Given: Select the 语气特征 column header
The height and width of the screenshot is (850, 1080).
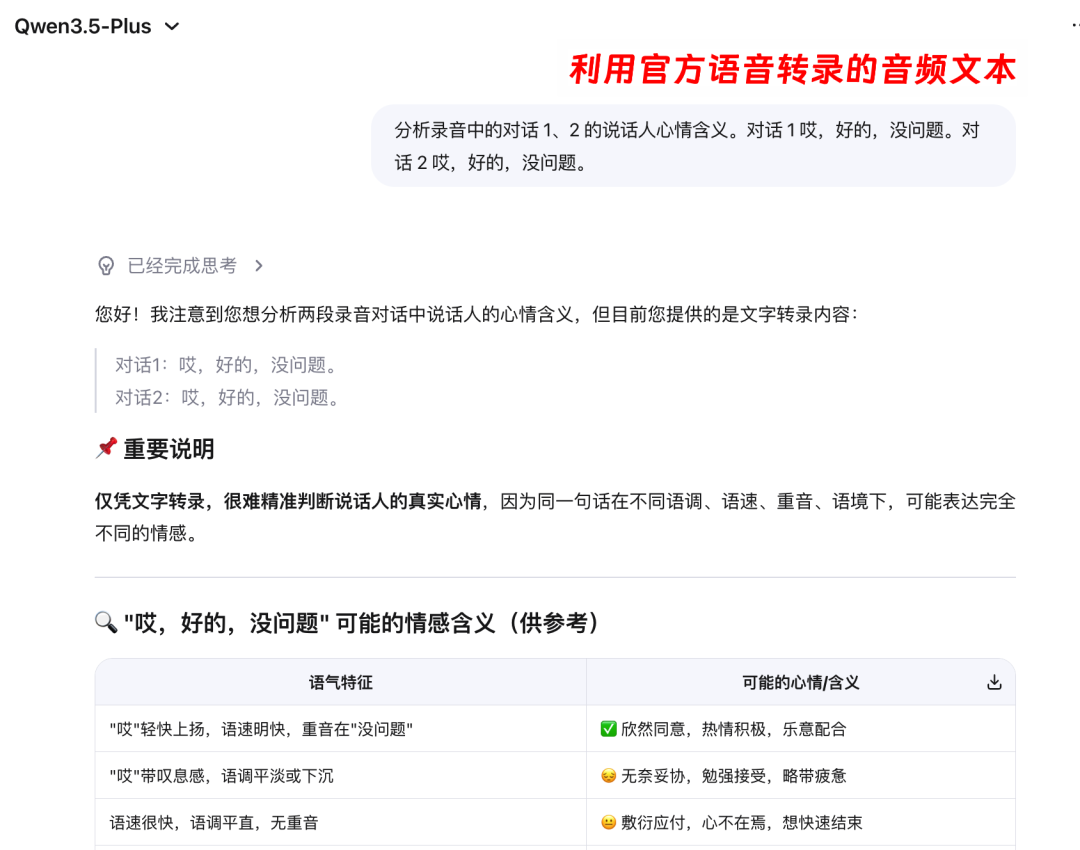Looking at the screenshot, I should (340, 681).
